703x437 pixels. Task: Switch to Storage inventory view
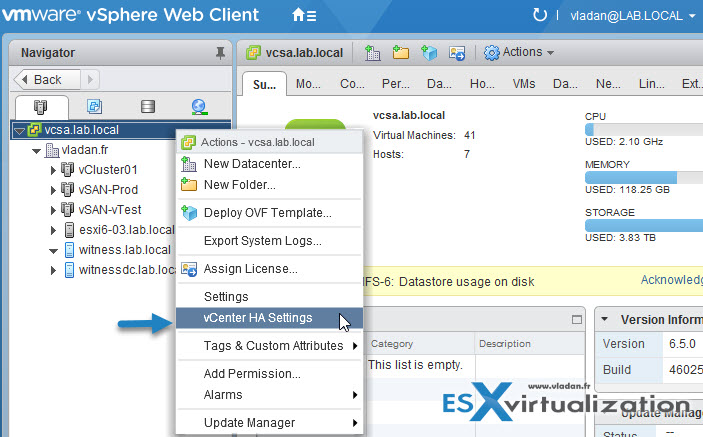[148, 107]
